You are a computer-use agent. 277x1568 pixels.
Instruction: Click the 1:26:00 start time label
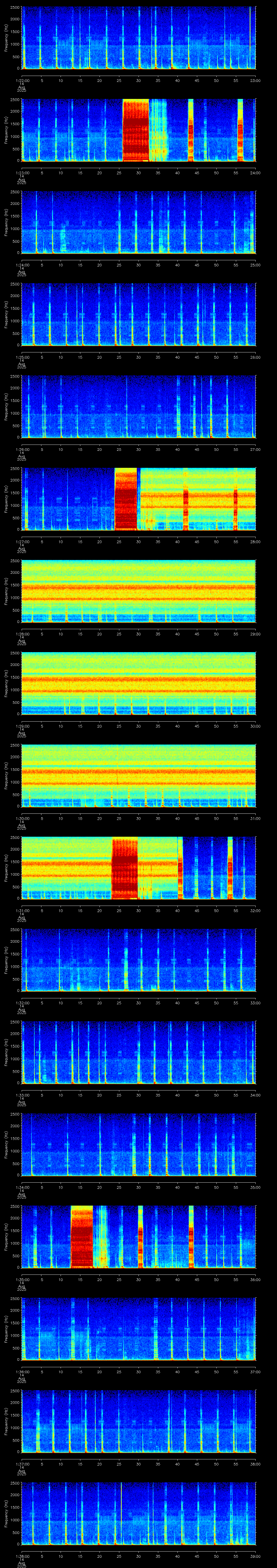22,450
